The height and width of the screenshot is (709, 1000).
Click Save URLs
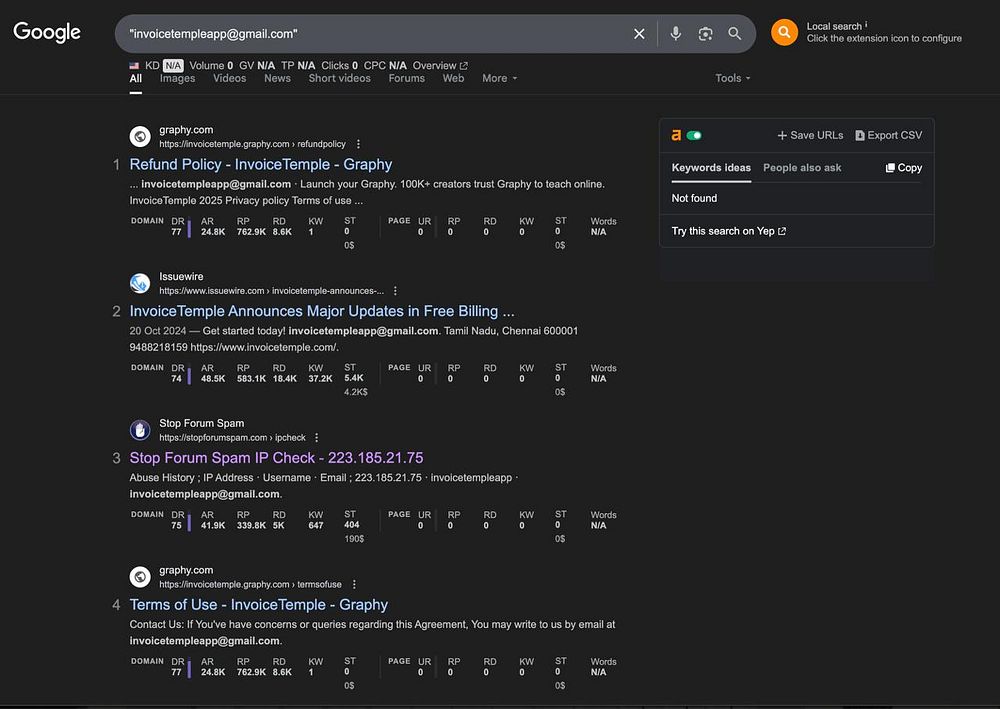810,135
